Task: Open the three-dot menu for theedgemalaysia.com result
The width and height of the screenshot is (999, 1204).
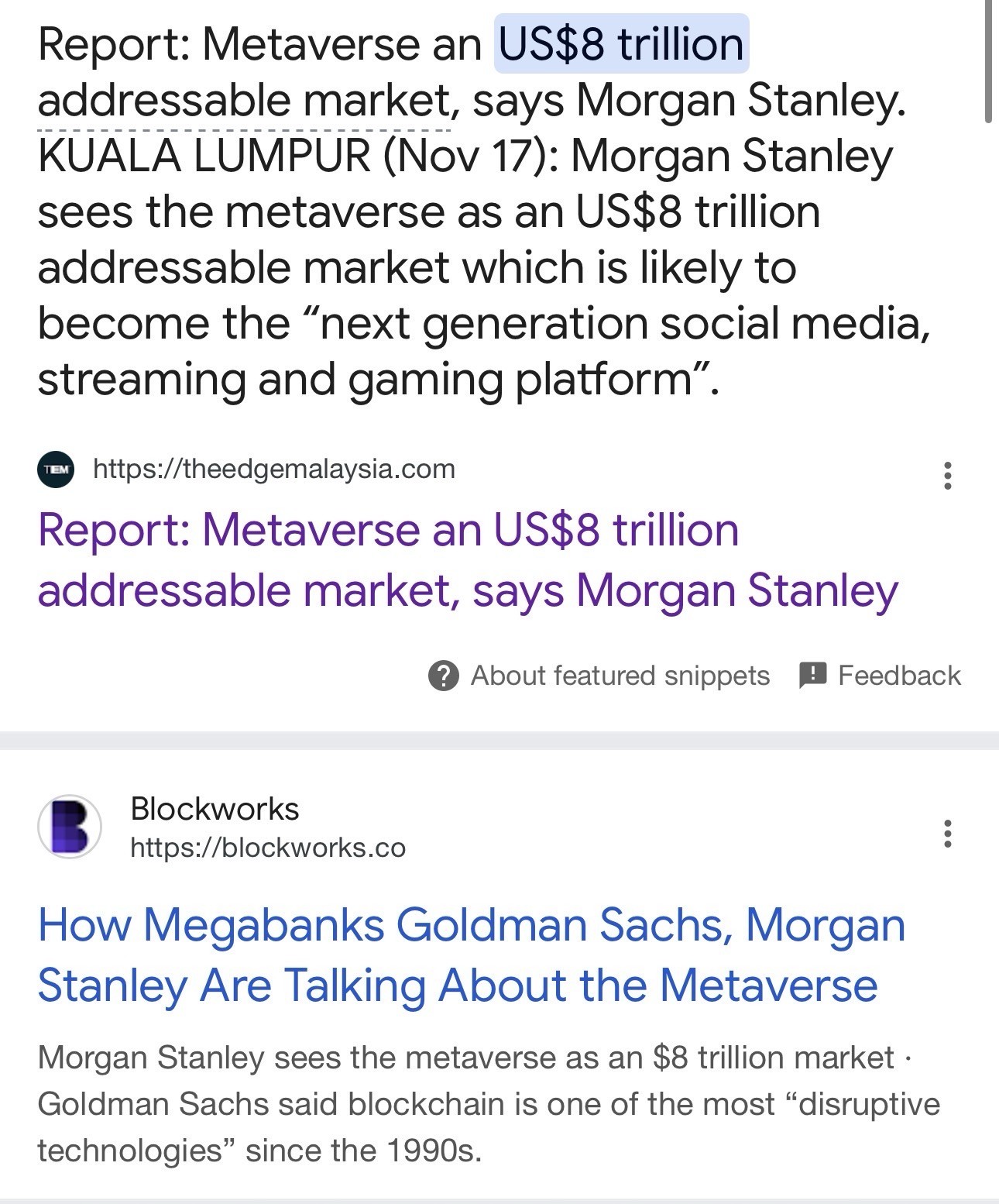Action: click(947, 475)
